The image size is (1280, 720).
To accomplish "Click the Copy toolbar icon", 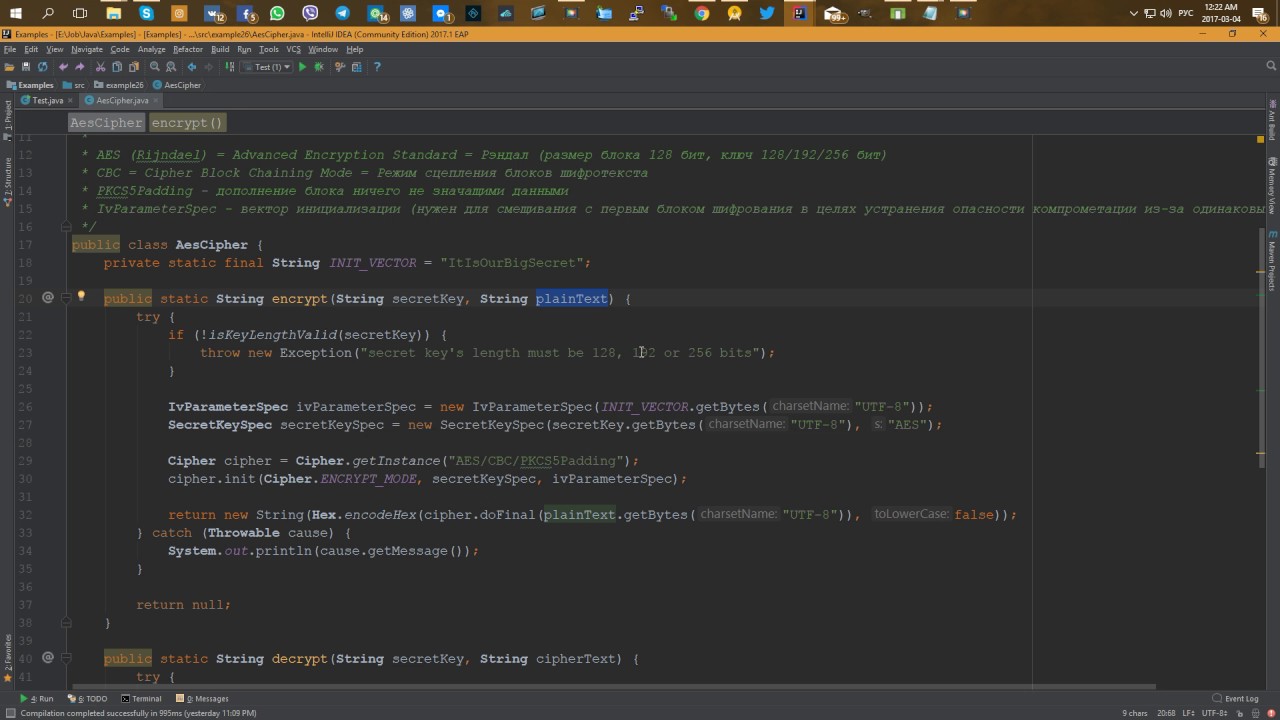I will pyautogui.click(x=117, y=67).
